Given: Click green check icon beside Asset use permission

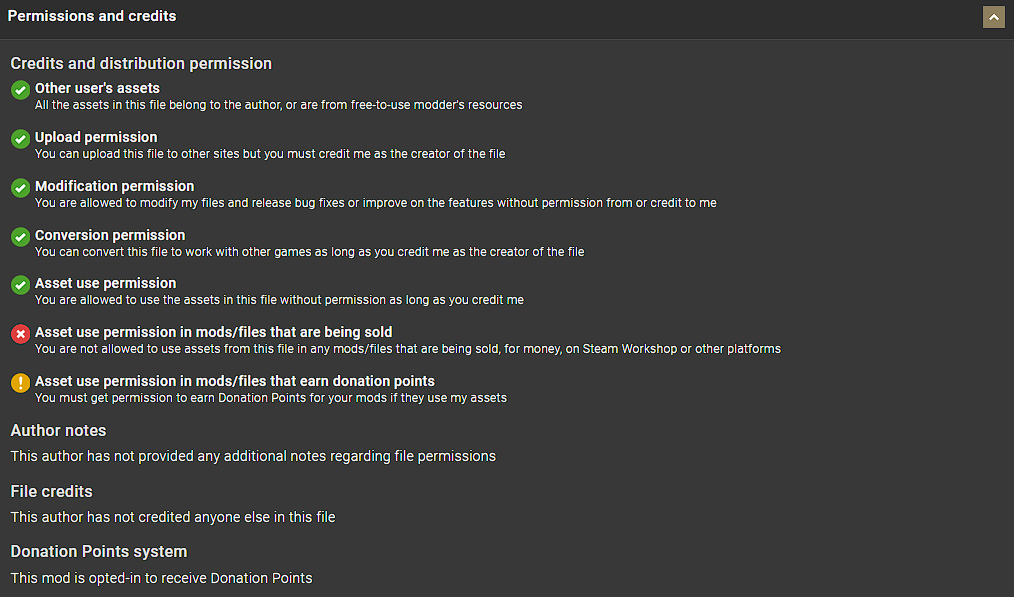Looking at the screenshot, I should (x=20, y=285).
